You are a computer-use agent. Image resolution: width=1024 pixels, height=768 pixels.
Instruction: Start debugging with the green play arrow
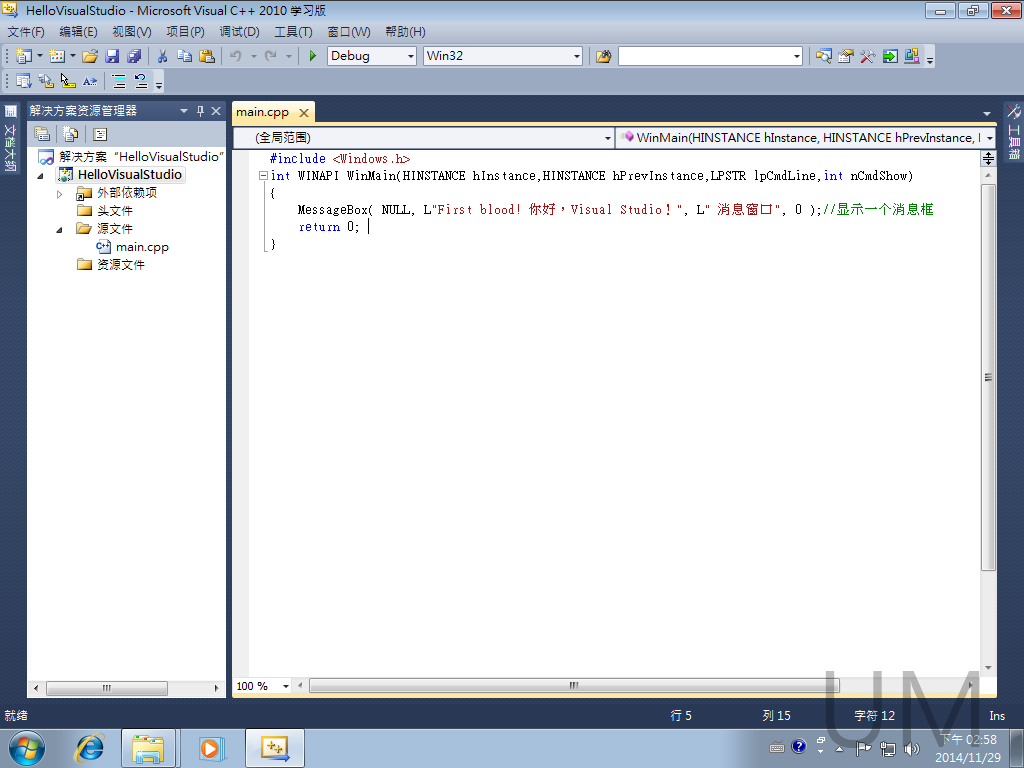click(x=312, y=56)
